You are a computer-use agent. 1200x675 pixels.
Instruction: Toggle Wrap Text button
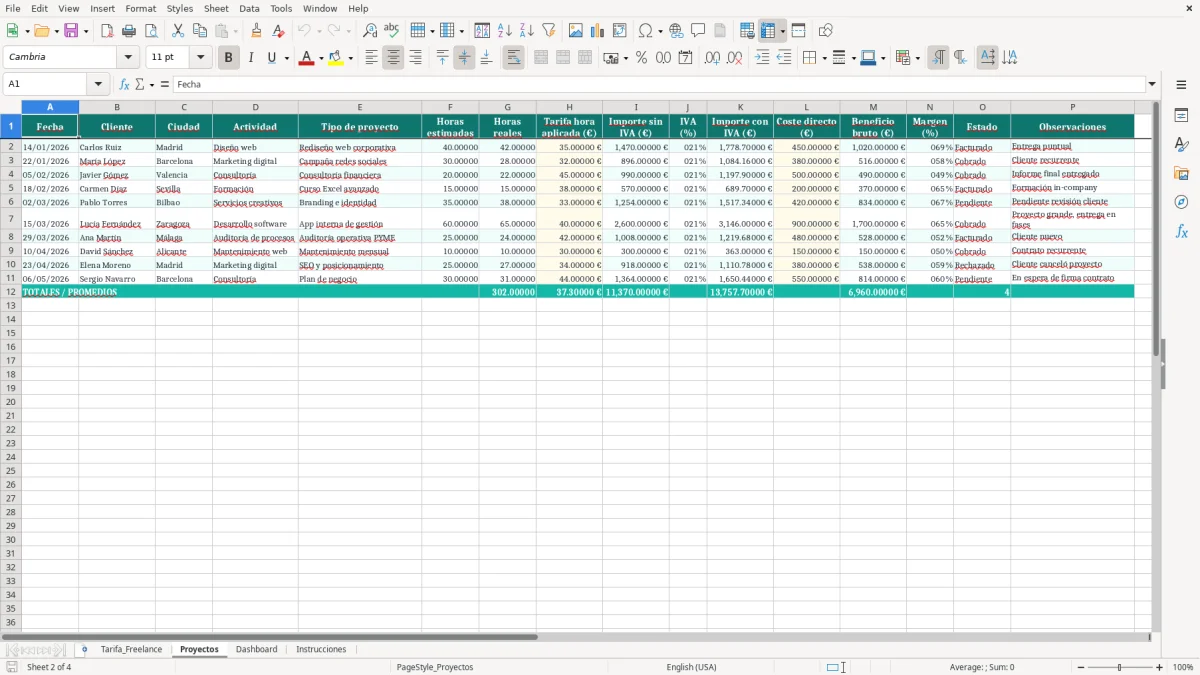coord(513,58)
